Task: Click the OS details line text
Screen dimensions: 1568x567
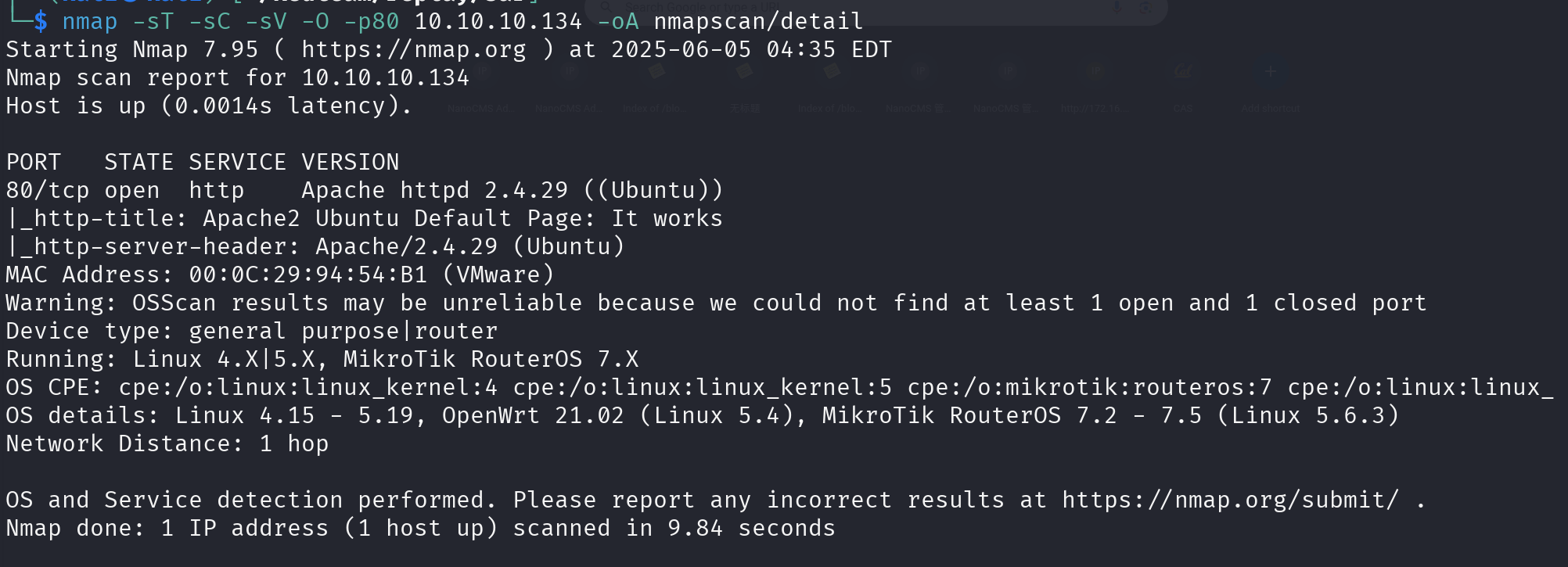Action: [x=701, y=416]
